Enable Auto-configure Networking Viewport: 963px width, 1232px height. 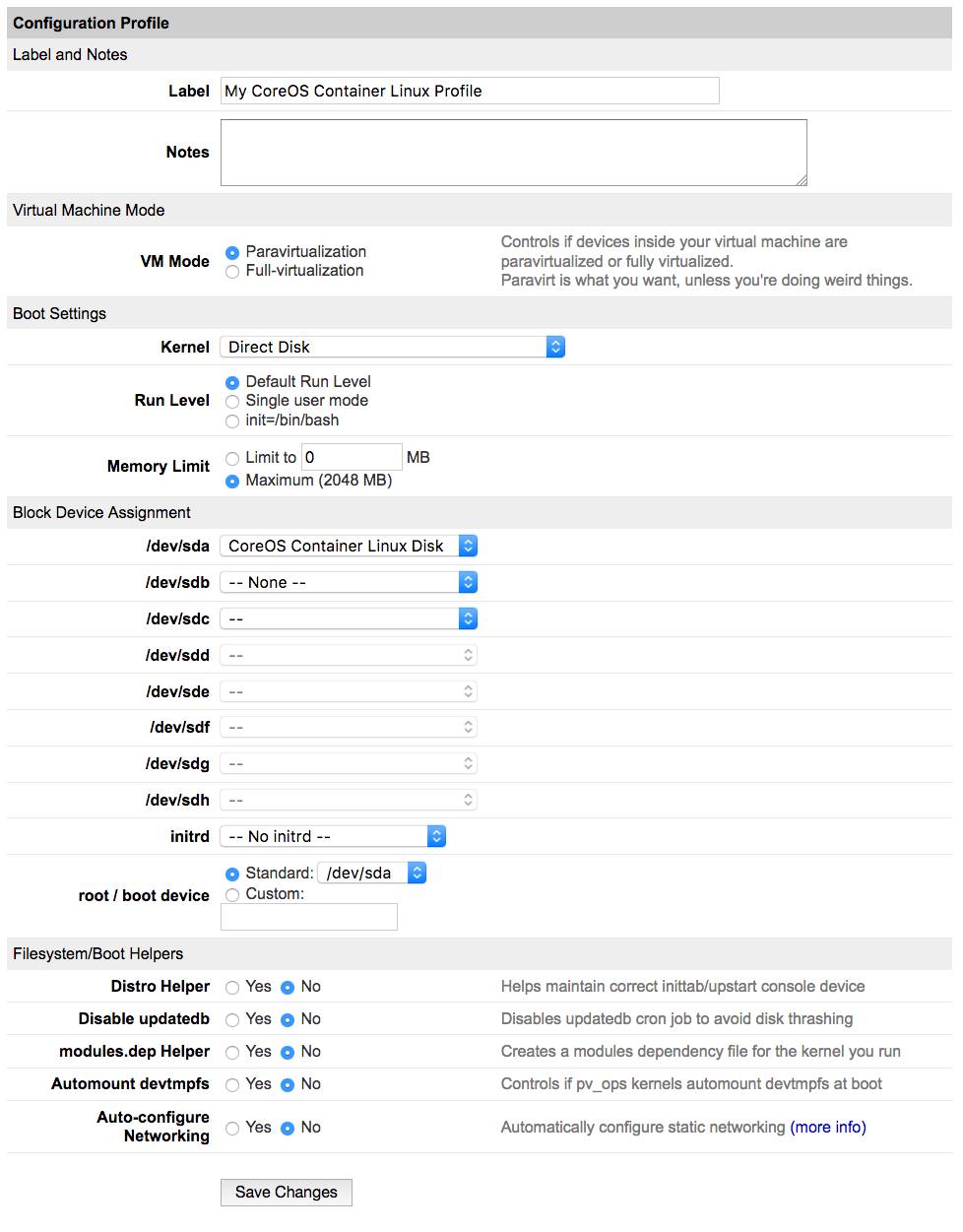click(x=232, y=1128)
